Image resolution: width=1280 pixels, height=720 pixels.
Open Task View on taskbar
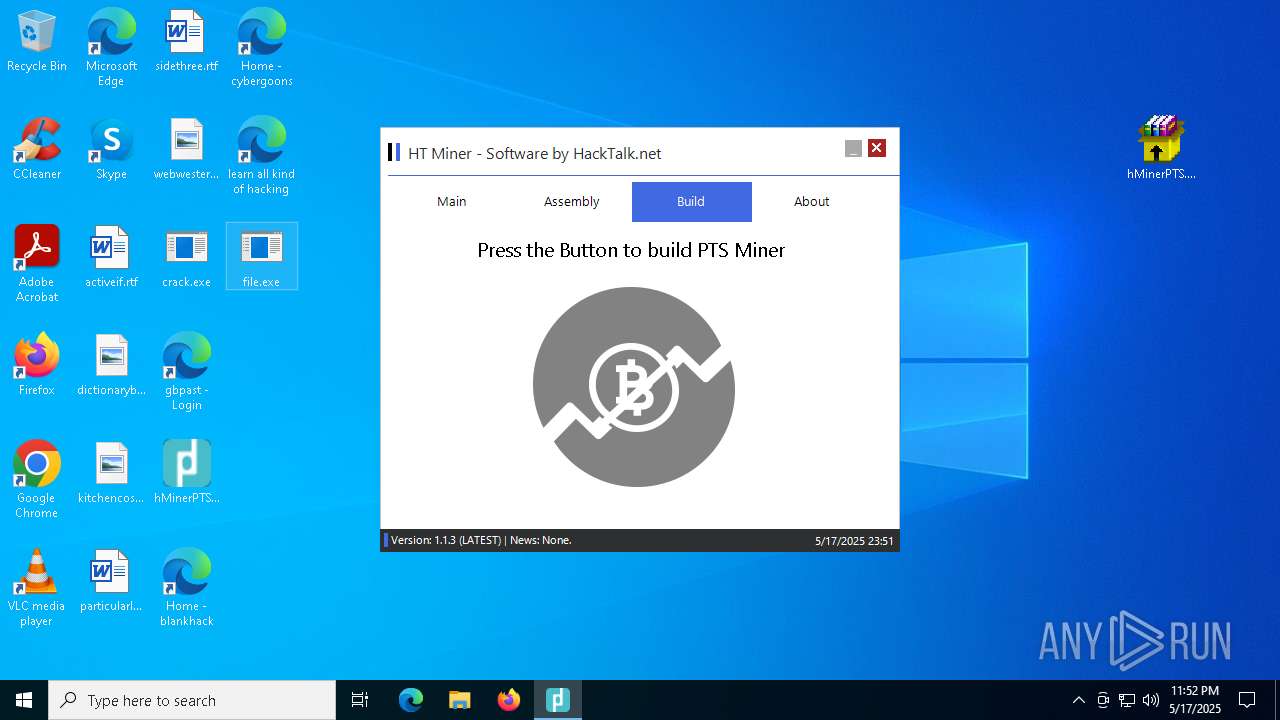pos(360,700)
